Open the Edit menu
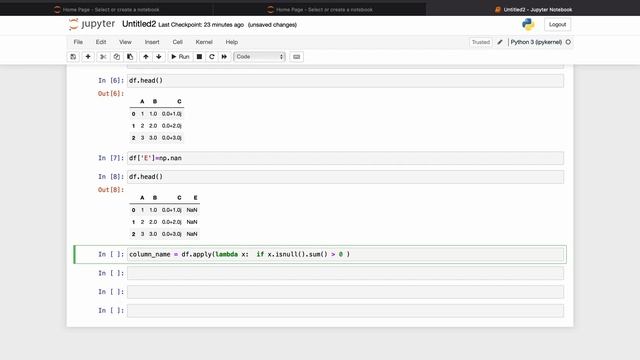640x360 pixels. point(101,42)
